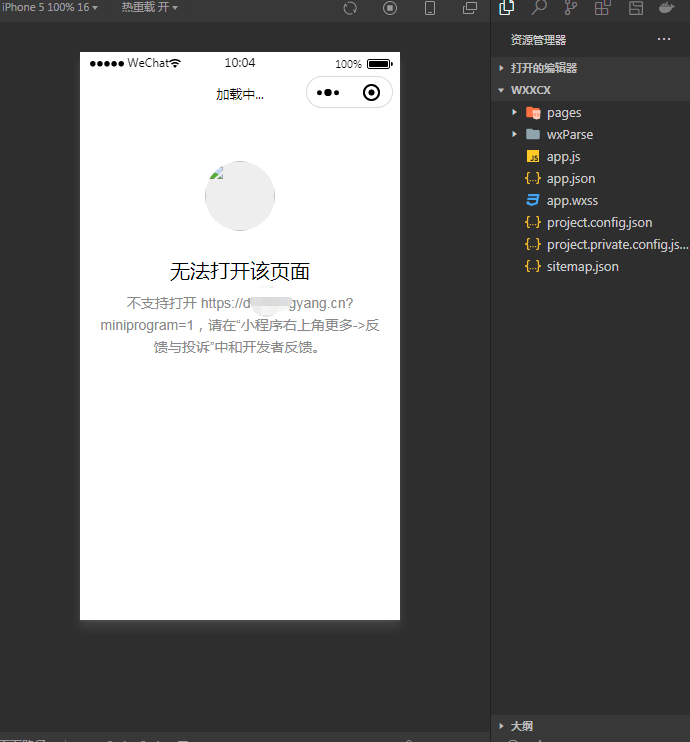Open the project.private.config.json file
This screenshot has width=690, height=742.
coord(590,245)
